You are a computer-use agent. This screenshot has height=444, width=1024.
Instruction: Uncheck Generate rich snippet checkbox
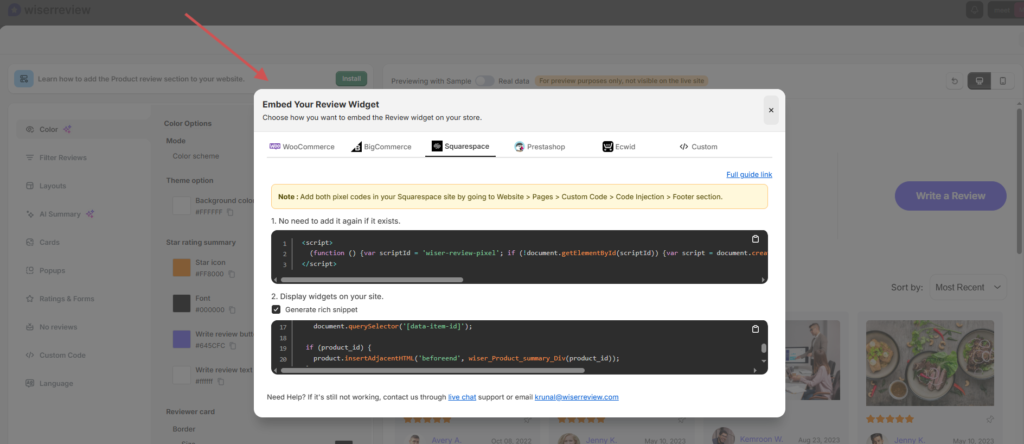coord(276,310)
